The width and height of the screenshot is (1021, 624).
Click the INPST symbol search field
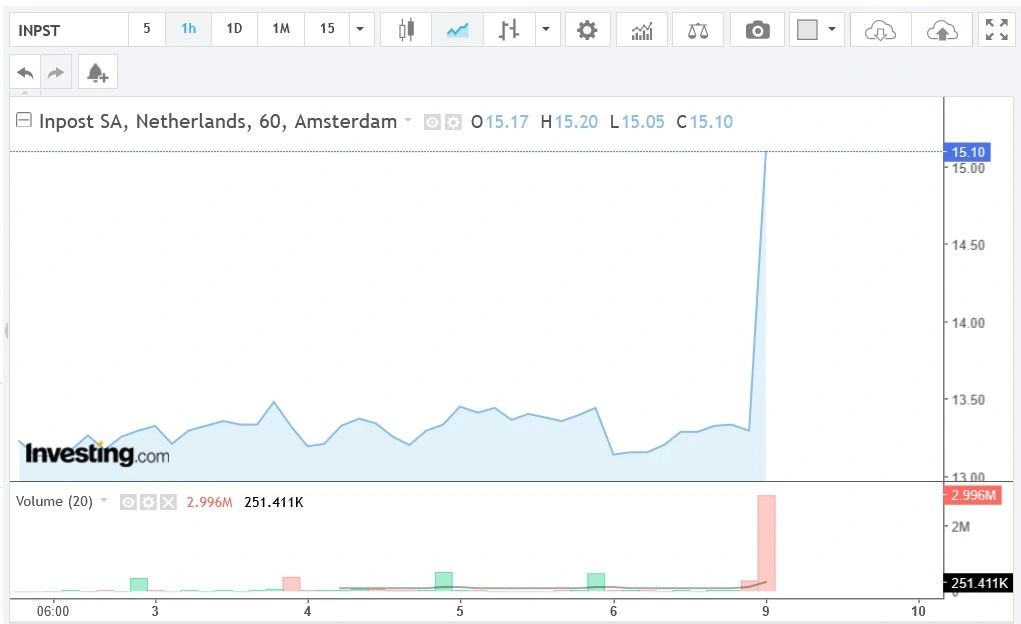click(70, 29)
